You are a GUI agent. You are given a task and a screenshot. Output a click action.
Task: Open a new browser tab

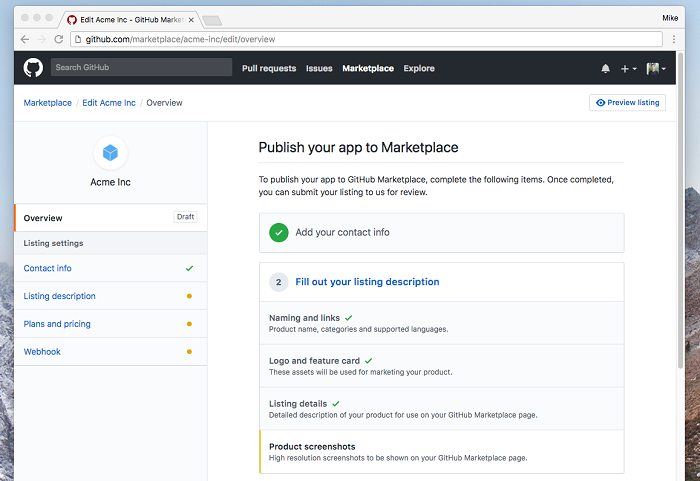click(212, 20)
